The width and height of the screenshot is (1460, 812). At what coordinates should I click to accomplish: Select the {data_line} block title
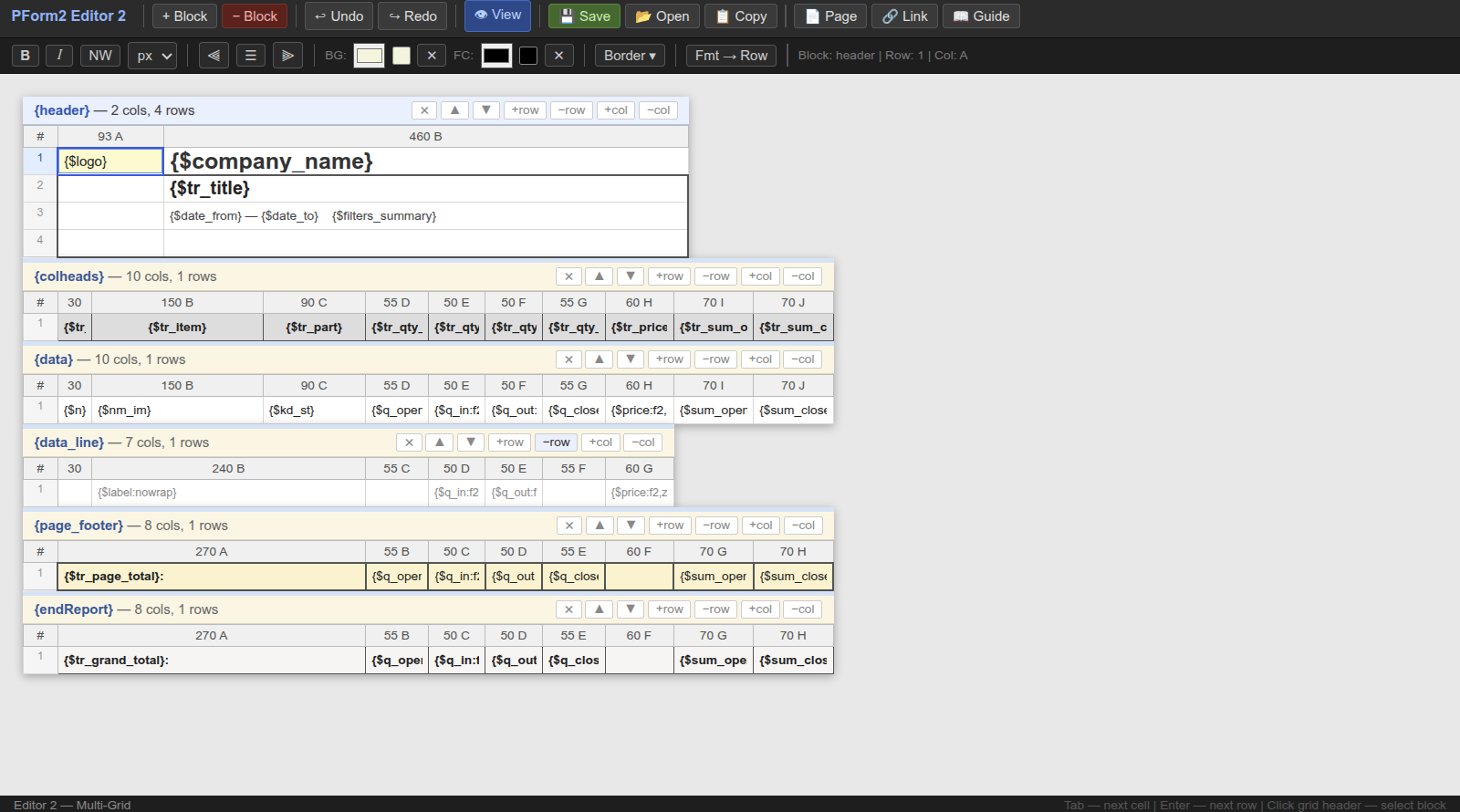[69, 442]
